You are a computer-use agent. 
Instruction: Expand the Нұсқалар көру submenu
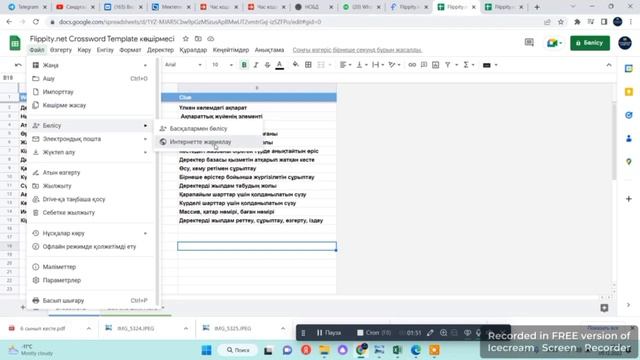pyautogui.click(x=91, y=233)
